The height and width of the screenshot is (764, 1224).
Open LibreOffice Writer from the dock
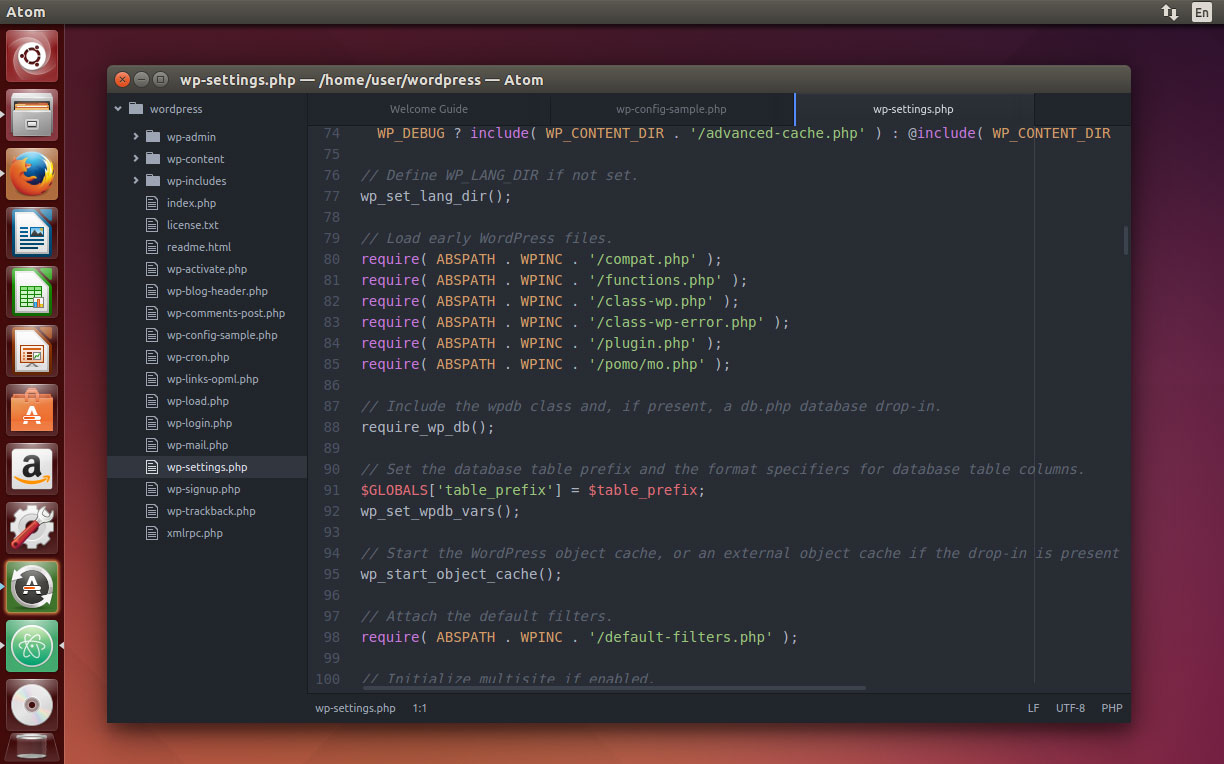(x=31, y=232)
